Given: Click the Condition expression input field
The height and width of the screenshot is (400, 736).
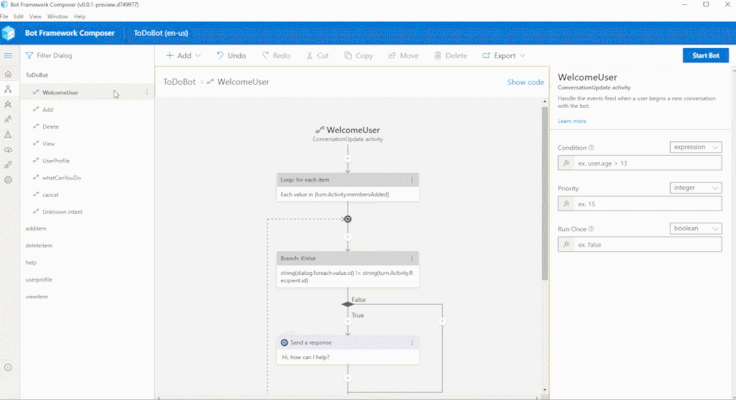Looking at the screenshot, I should 640,163.
